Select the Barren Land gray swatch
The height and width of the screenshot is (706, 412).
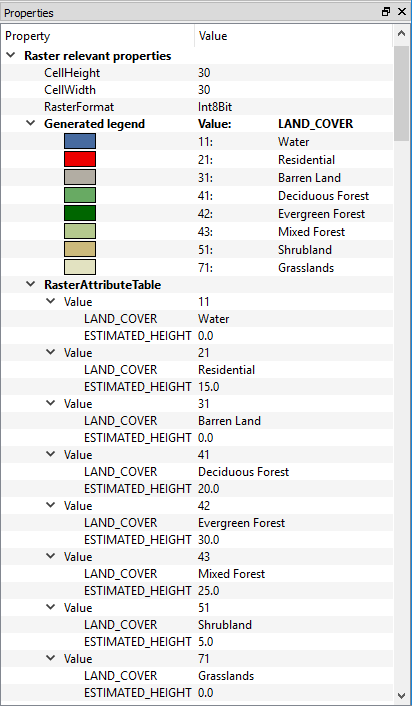click(80, 177)
